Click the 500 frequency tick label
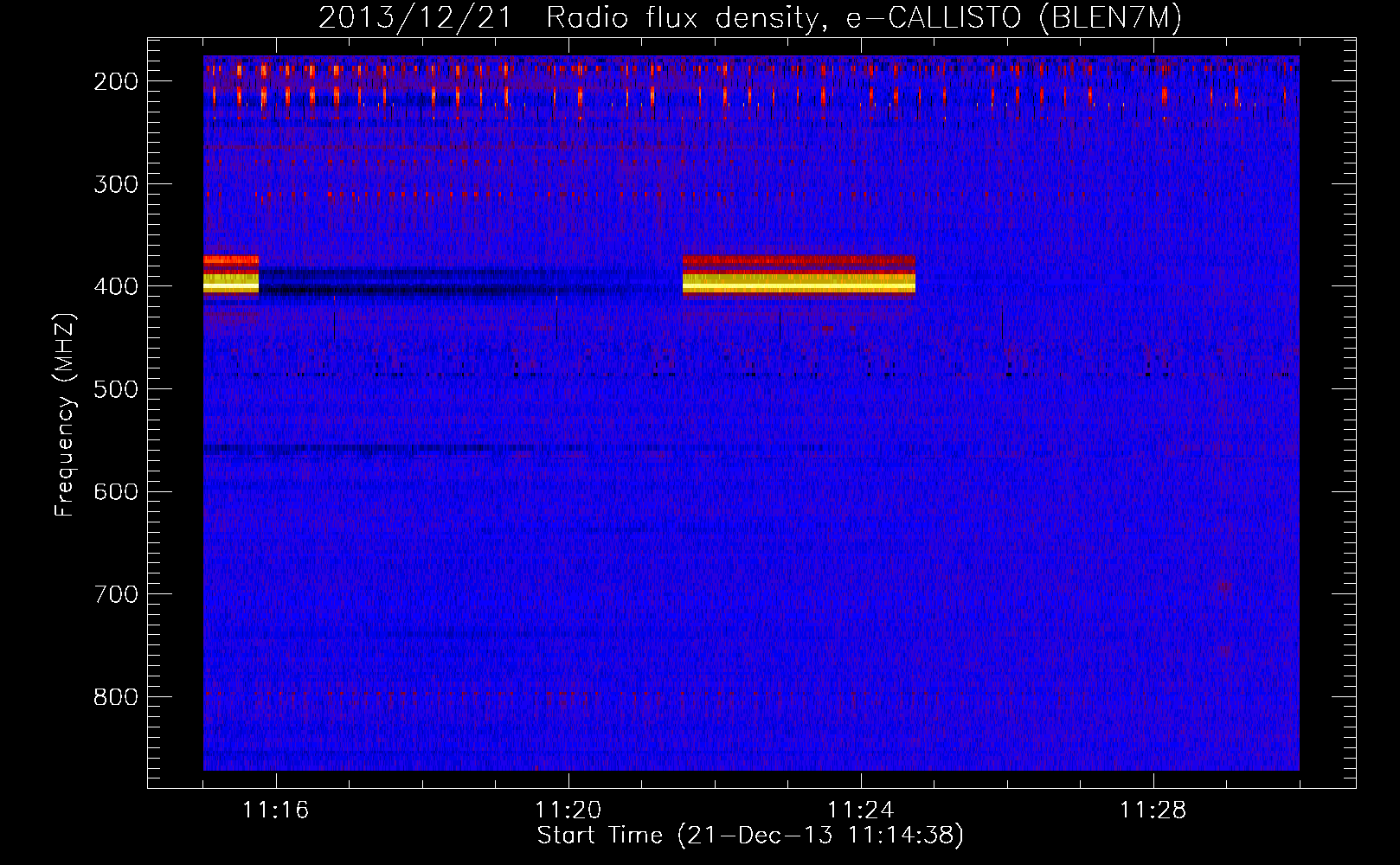This screenshot has height=865, width=1400. (116, 389)
